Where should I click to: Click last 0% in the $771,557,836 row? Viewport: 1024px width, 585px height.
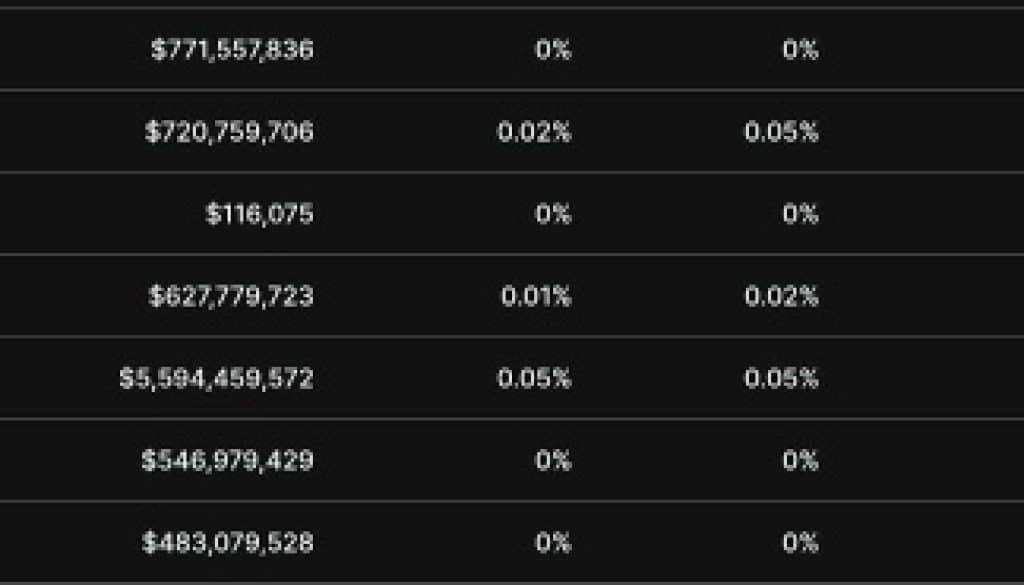800,49
